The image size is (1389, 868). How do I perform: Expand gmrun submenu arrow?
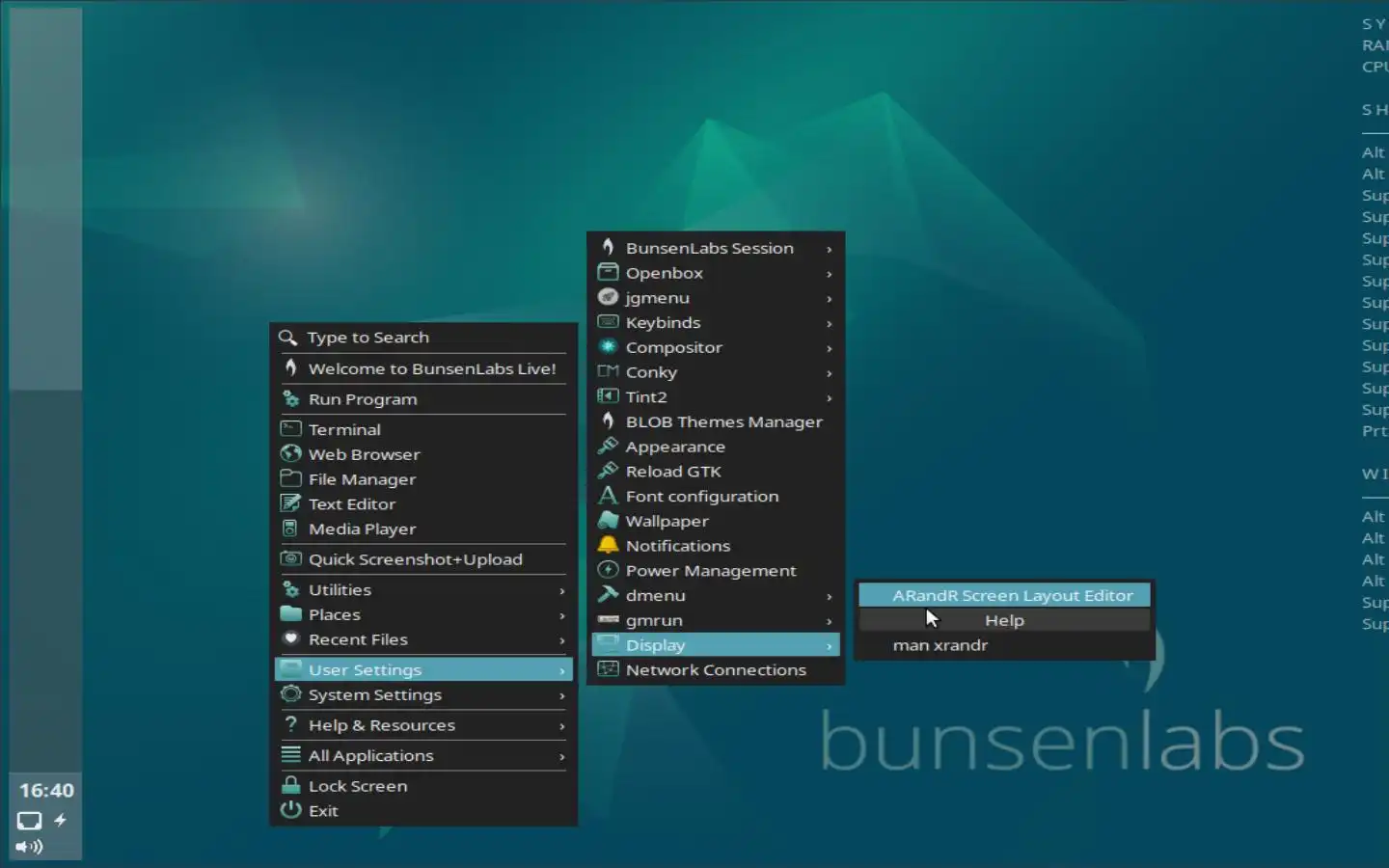tap(830, 621)
